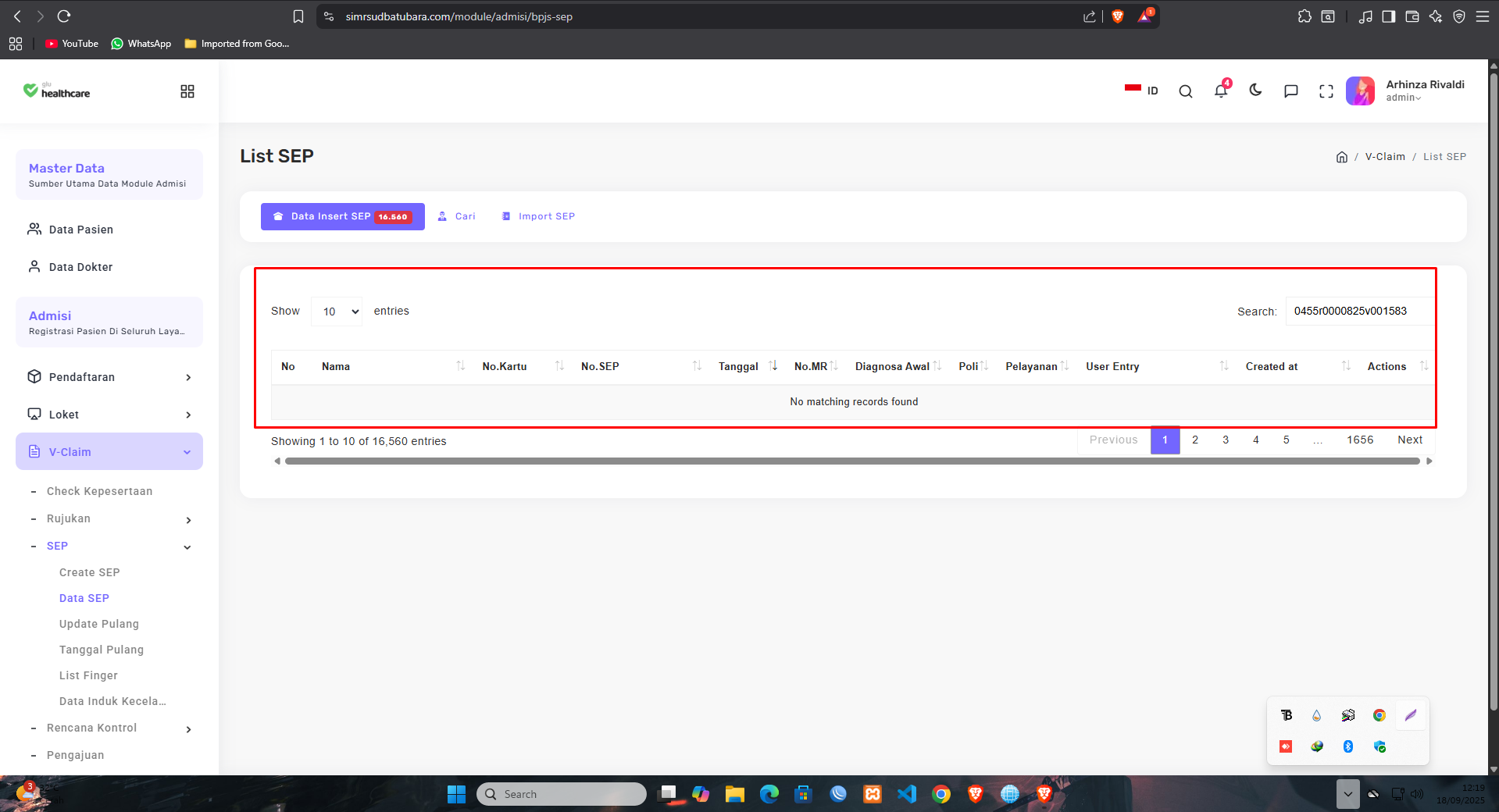Screen dimensions: 1499x812
Task: Go to pagination page 2
Action: tap(1195, 440)
